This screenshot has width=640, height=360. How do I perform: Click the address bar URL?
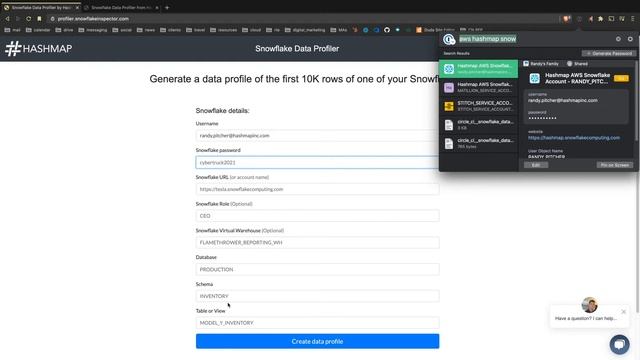point(93,19)
